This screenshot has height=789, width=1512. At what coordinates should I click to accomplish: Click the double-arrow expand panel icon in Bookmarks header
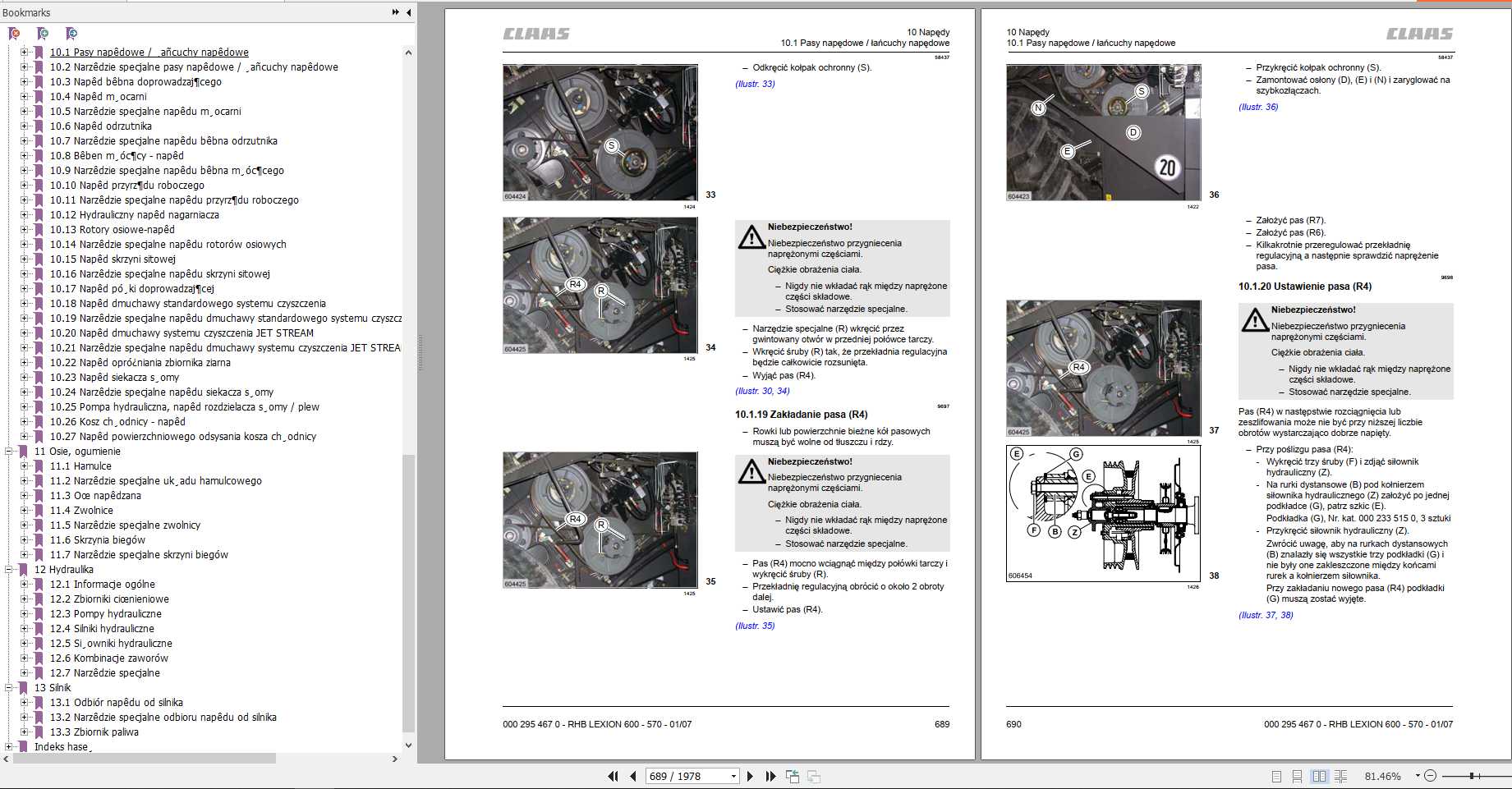point(396,12)
